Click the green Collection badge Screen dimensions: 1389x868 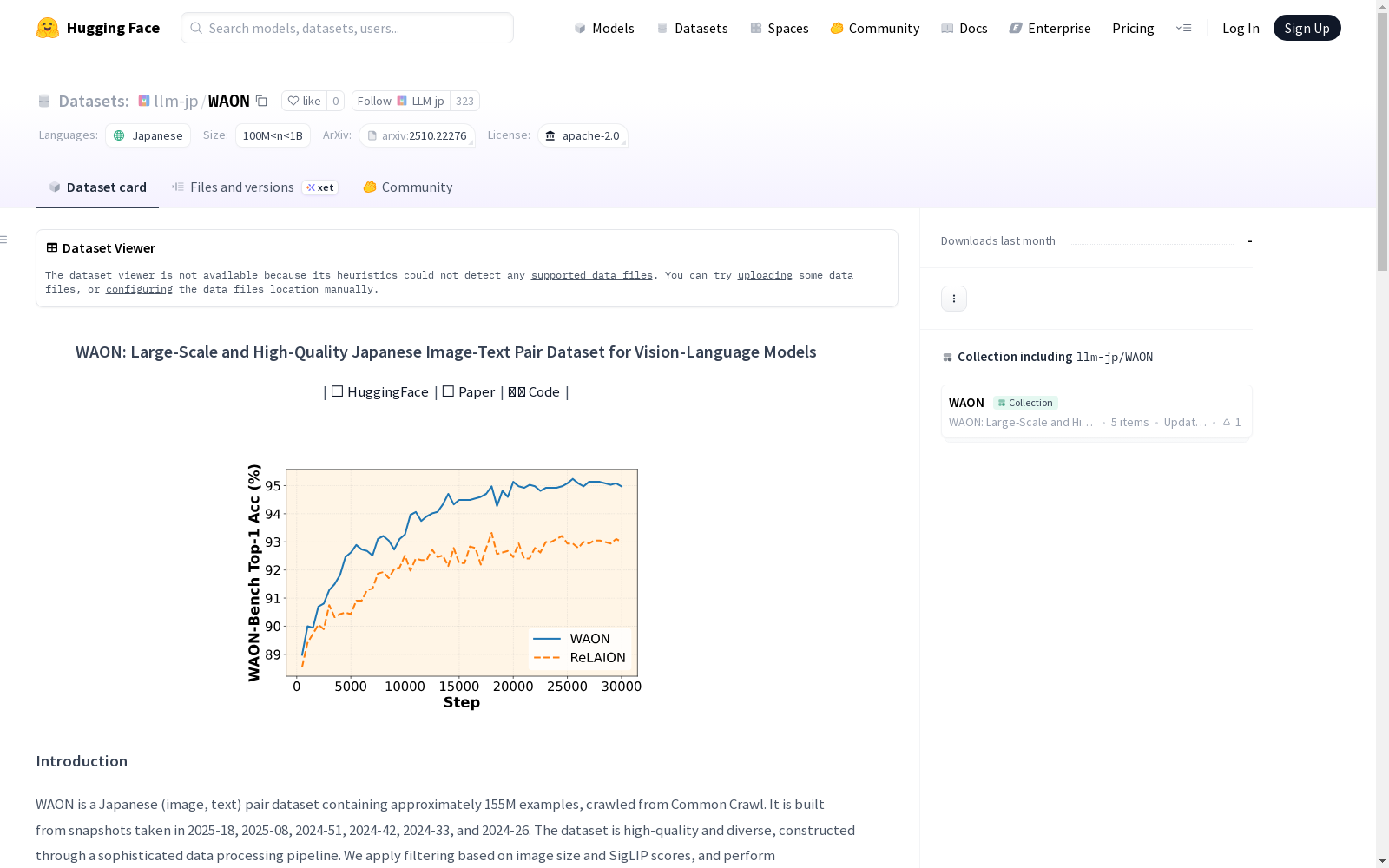point(1025,403)
